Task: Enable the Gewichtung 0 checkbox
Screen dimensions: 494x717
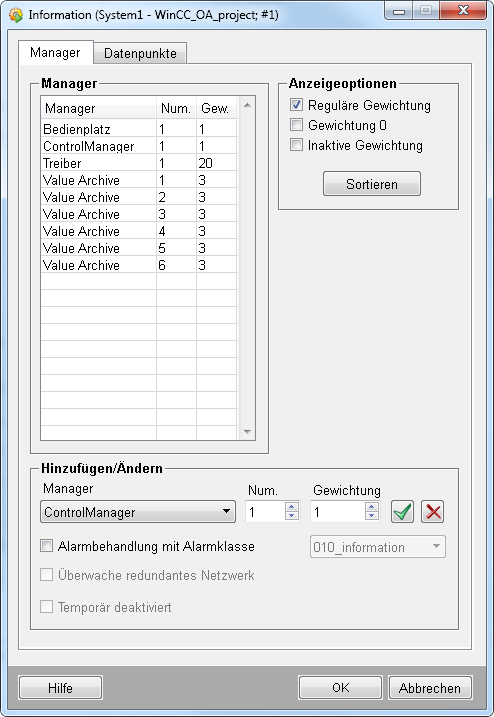Action: (x=296, y=124)
